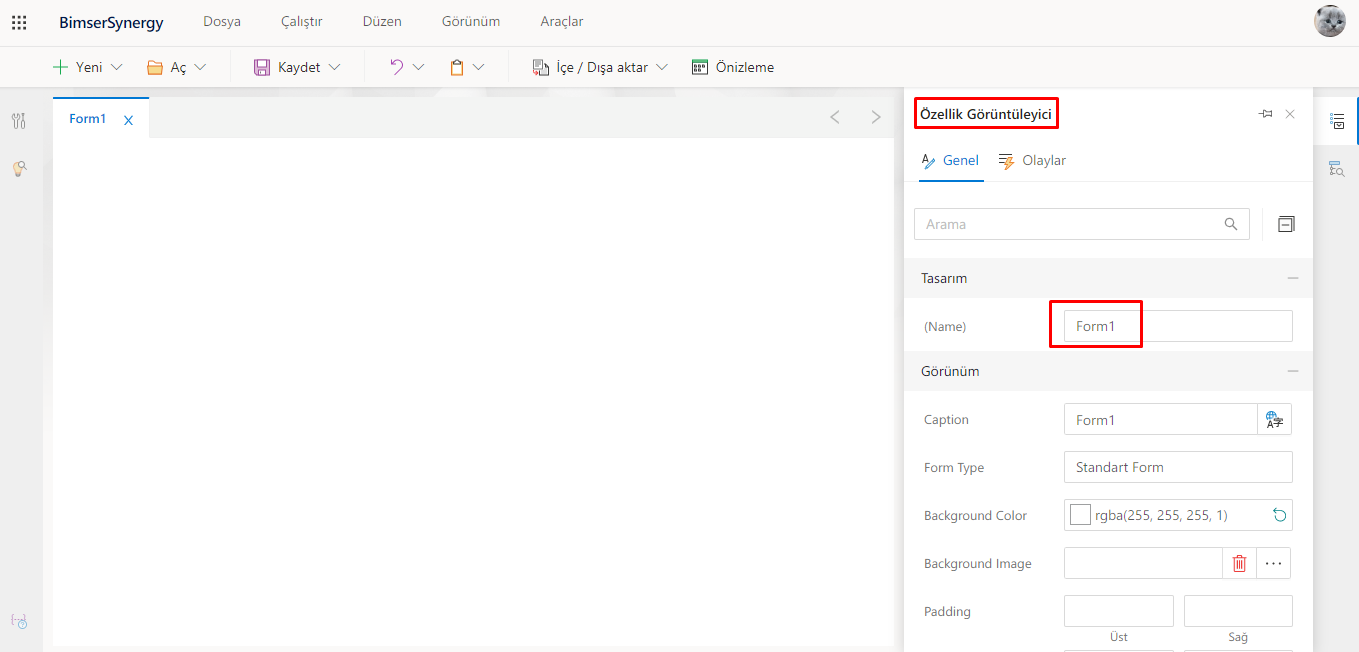
Task: Click the Form Type input field
Action: click(1177, 468)
